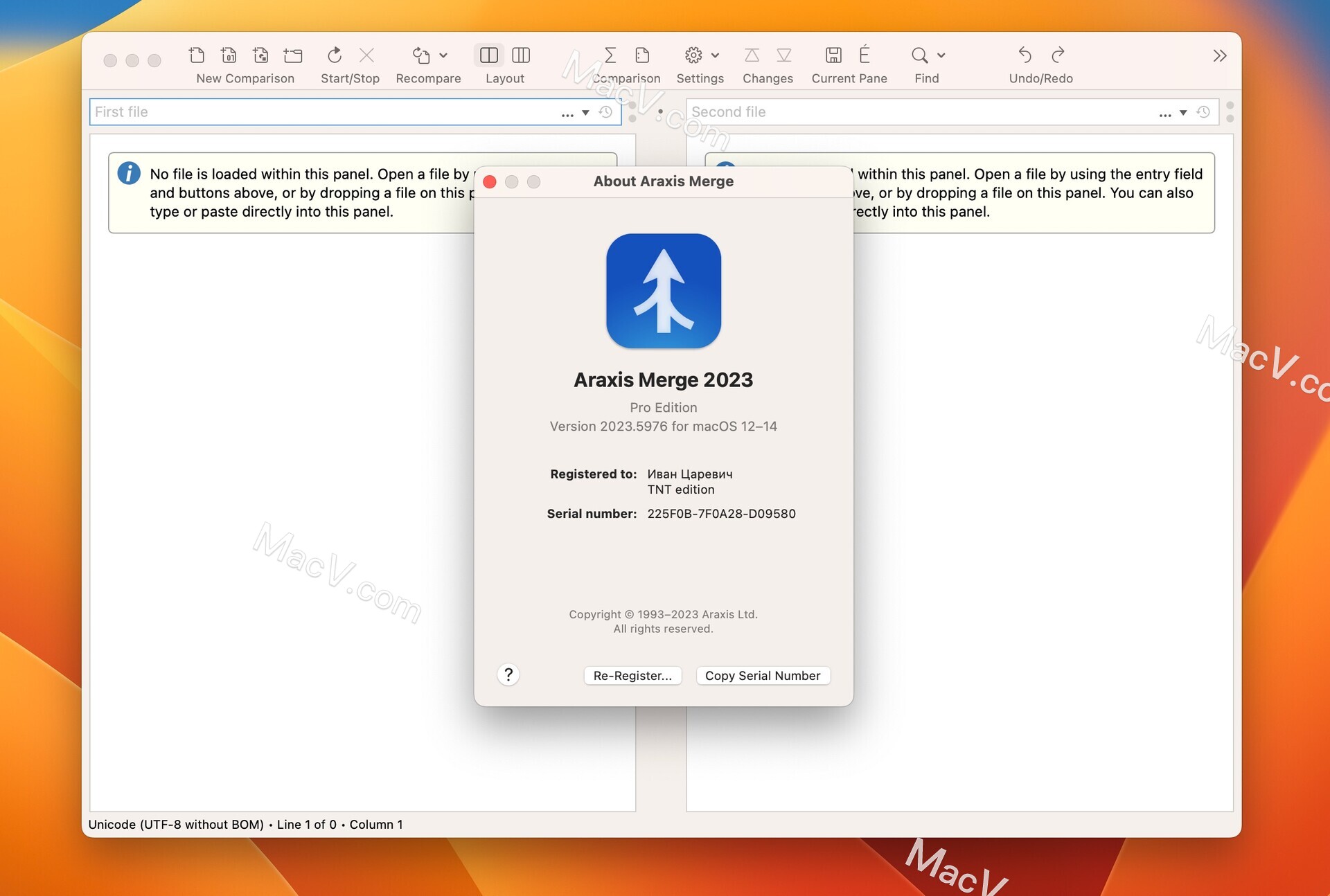
Task: Expand the Settings dropdown chevron
Action: [716, 55]
